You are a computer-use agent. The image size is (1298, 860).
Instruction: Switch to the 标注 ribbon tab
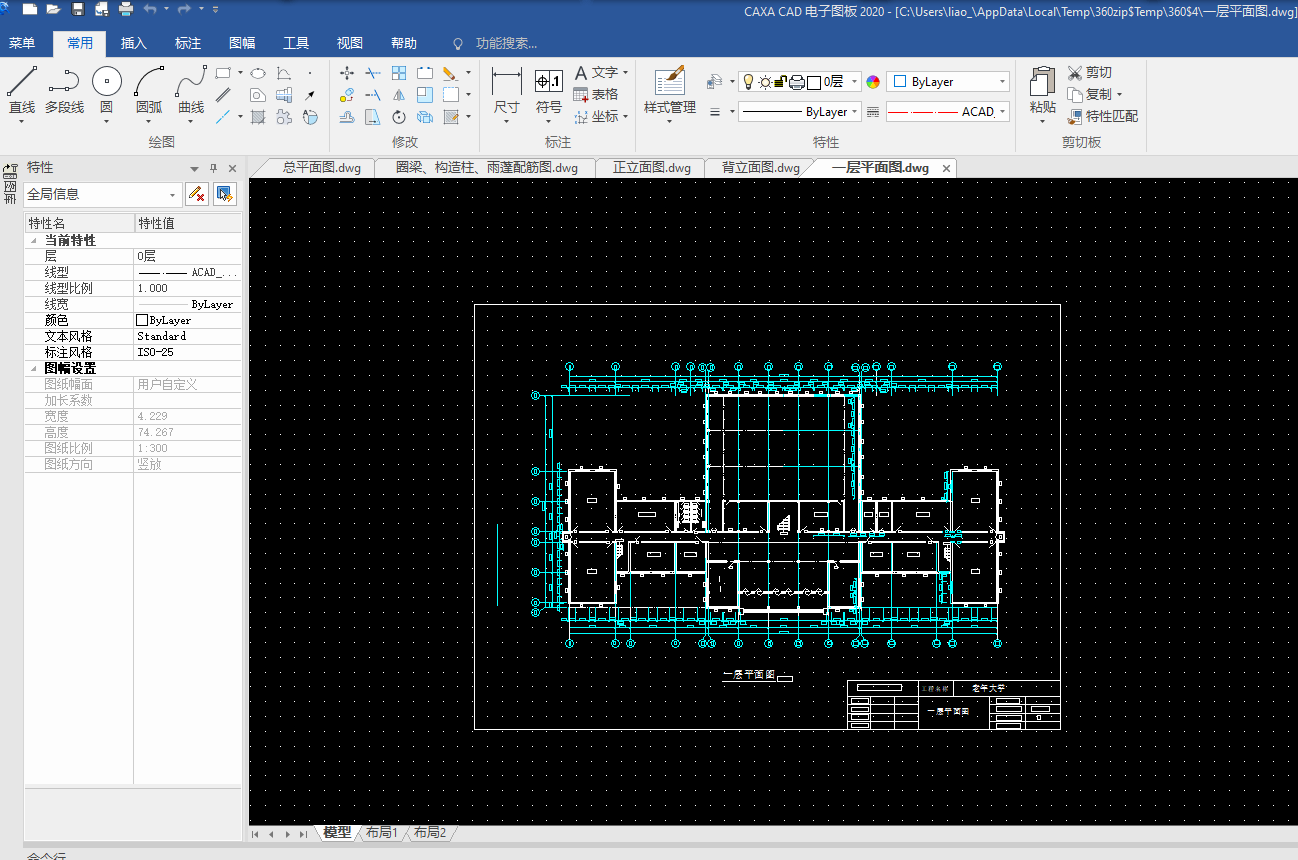(188, 43)
